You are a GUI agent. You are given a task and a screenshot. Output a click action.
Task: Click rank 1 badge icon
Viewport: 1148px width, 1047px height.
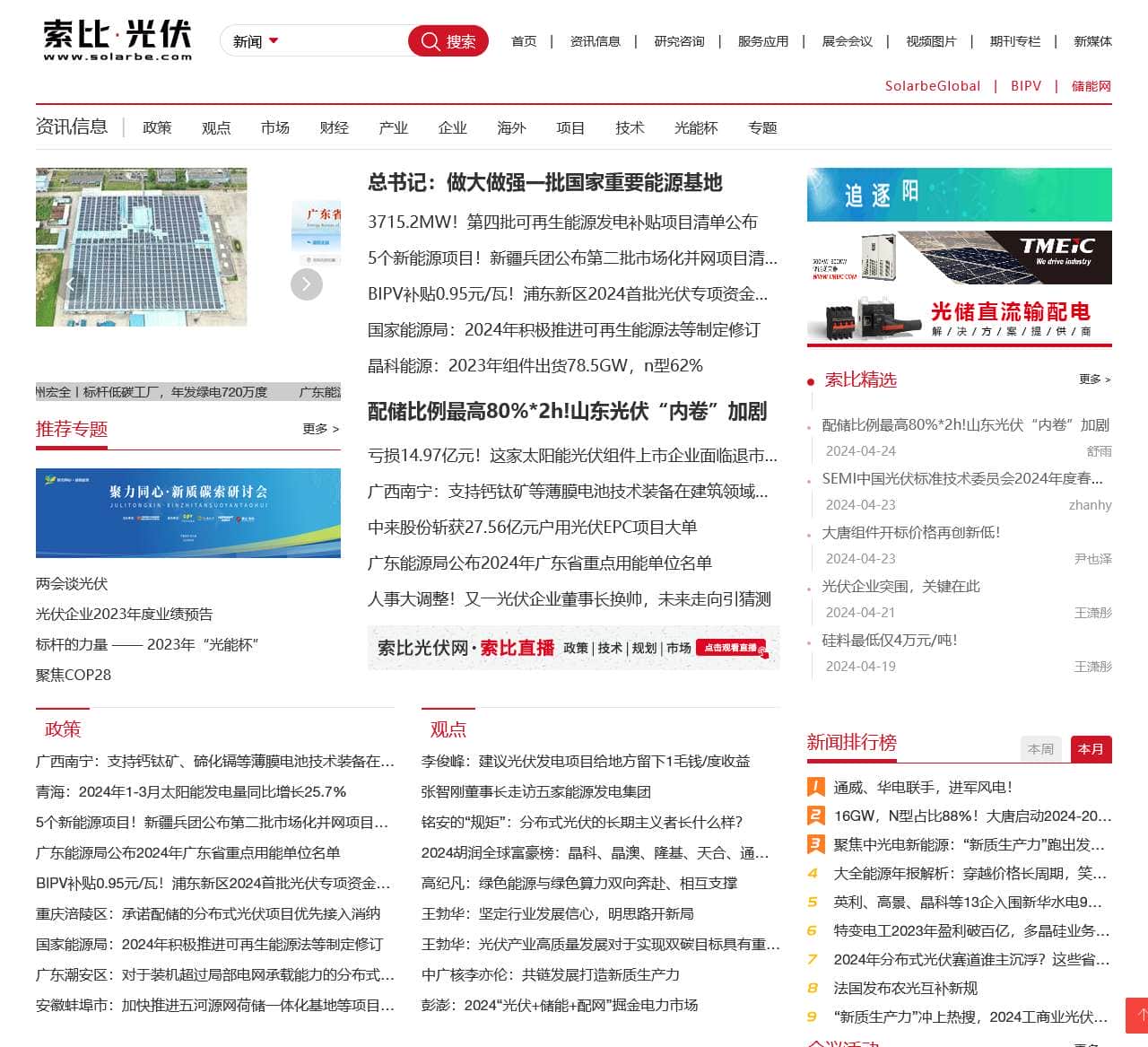coord(816,788)
